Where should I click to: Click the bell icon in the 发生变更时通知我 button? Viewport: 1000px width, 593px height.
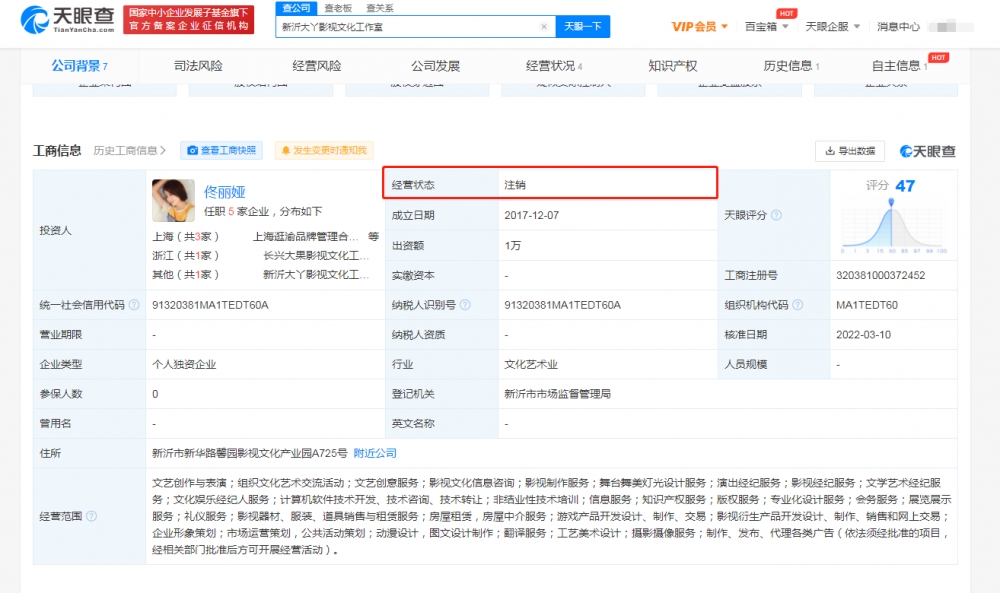tap(286, 150)
